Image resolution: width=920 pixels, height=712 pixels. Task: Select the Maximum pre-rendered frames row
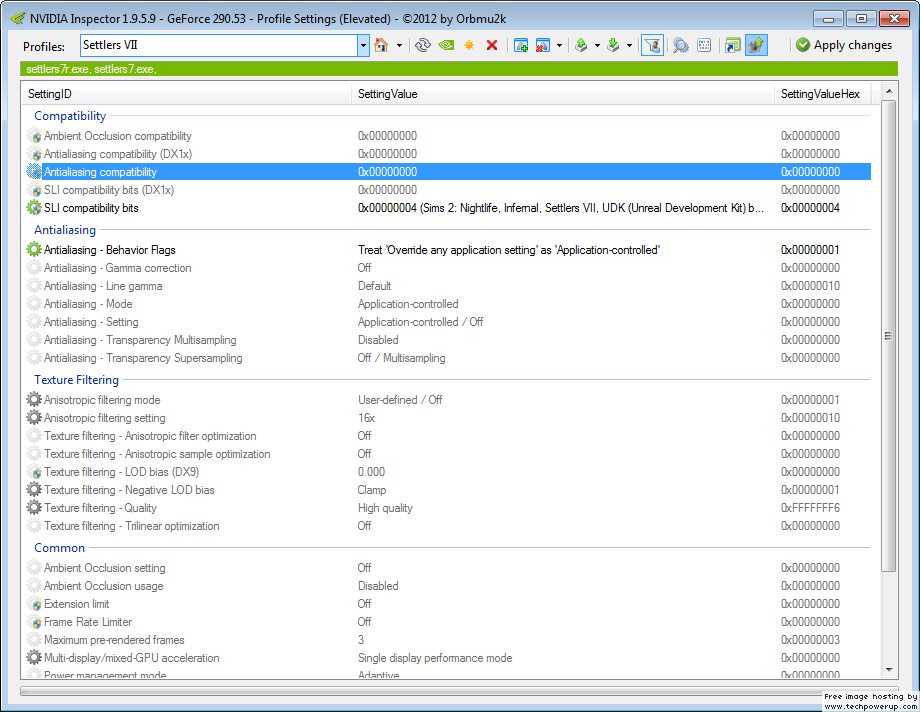tap(447, 640)
